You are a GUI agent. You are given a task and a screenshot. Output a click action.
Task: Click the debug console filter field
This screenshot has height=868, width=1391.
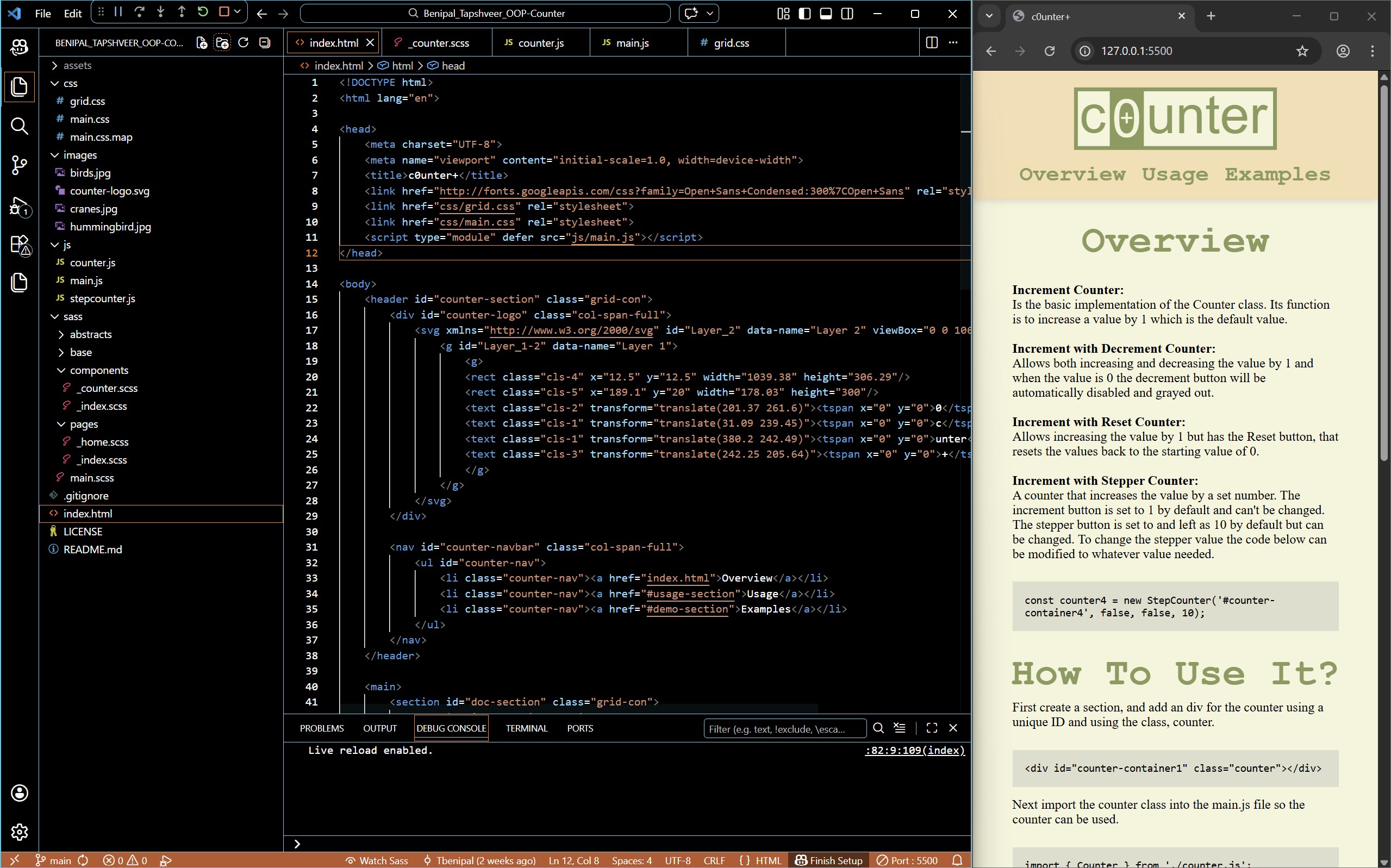pos(784,728)
